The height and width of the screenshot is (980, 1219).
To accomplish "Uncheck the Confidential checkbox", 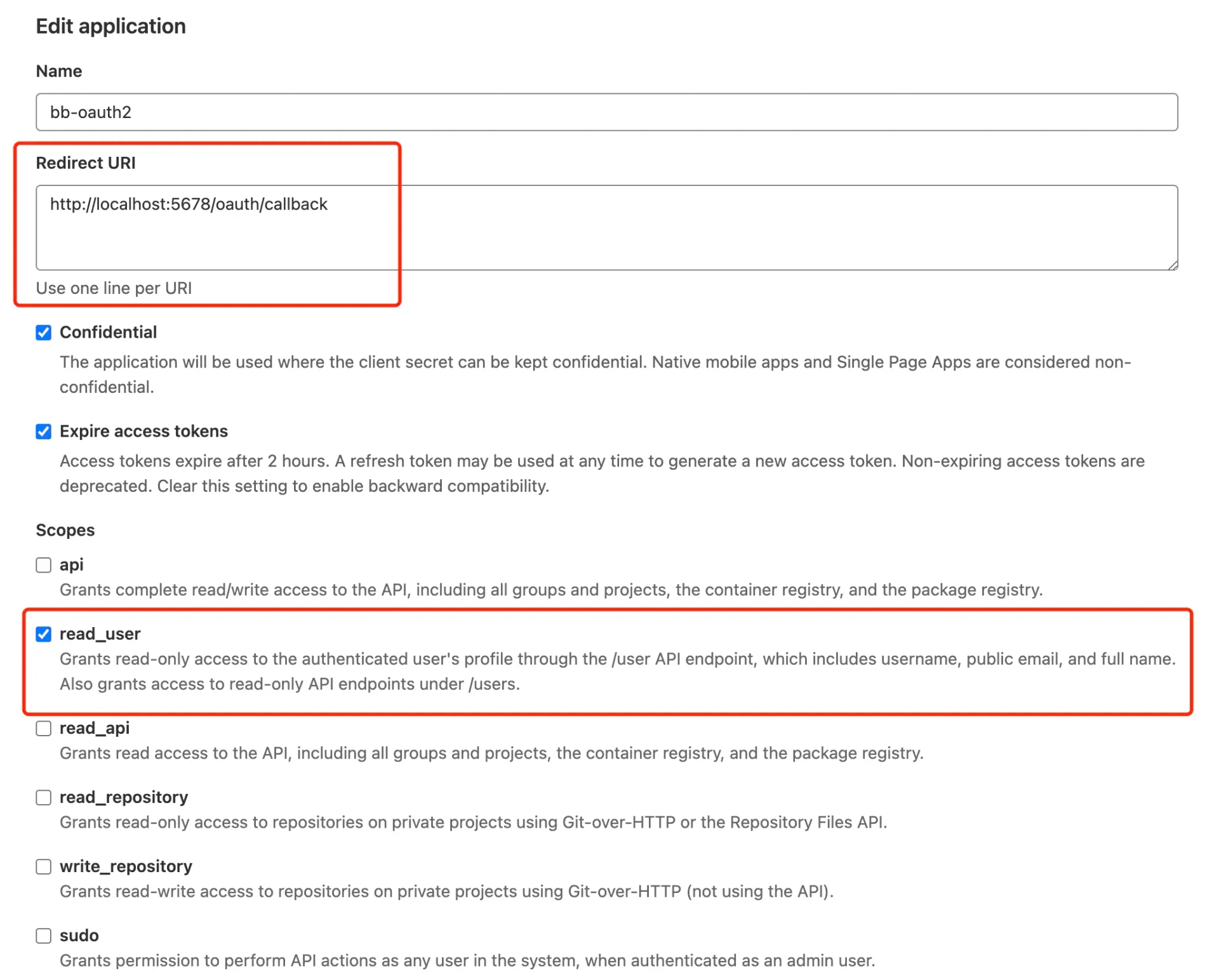I will (43, 333).
